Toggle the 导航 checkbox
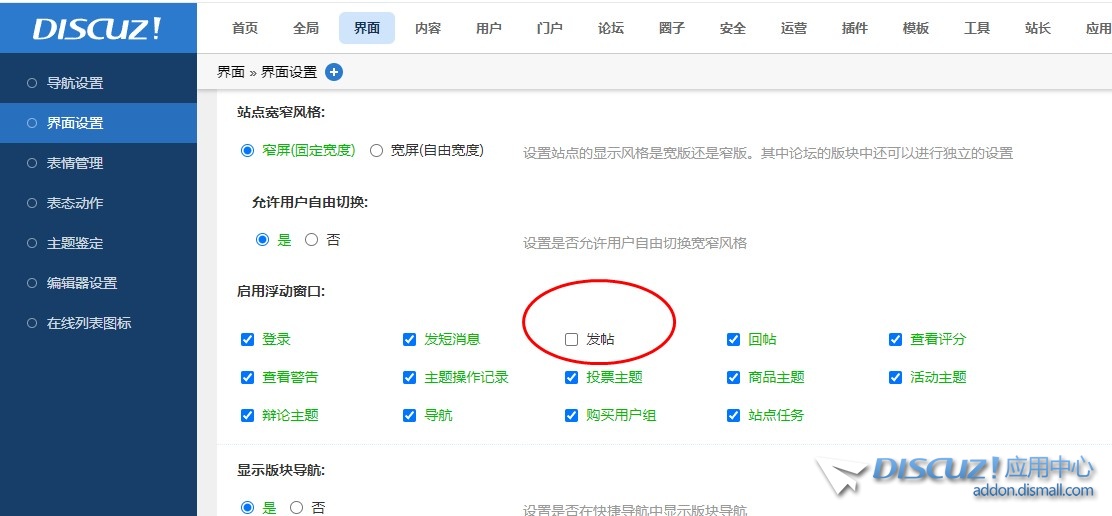This screenshot has height=516, width=1112. coord(409,415)
